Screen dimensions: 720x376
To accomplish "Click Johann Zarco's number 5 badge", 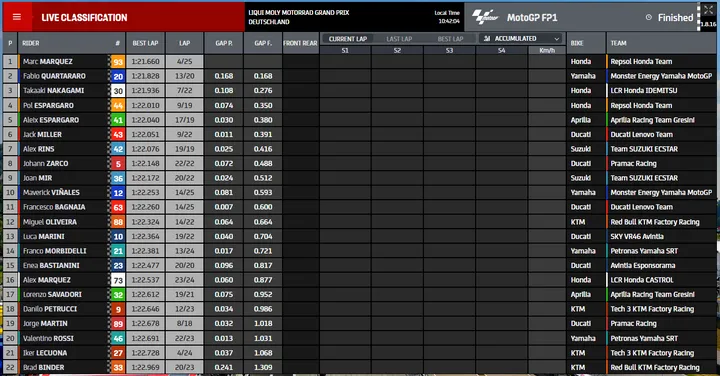I will pyautogui.click(x=118, y=163).
